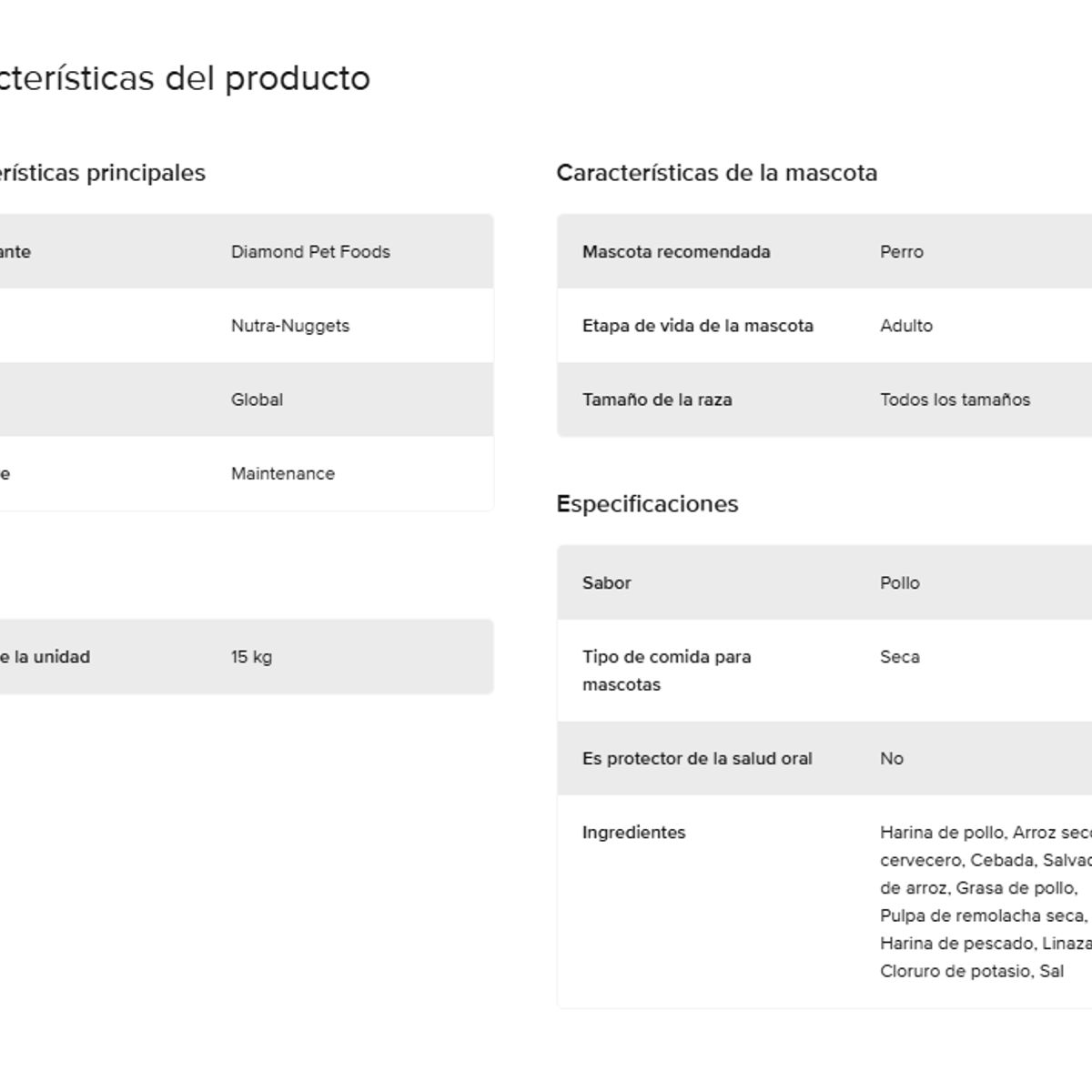Select the Adulto value
Image resolution: width=1092 pixels, height=1092 pixels.
pos(905,326)
